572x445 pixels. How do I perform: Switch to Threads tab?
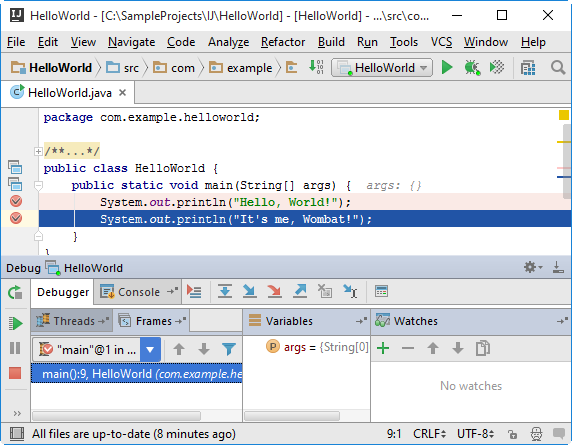pyautogui.click(x=72, y=321)
